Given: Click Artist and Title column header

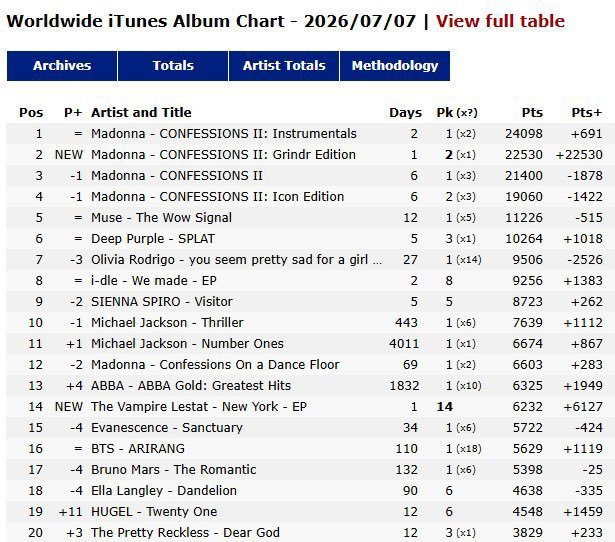Looking at the screenshot, I should (x=141, y=113).
